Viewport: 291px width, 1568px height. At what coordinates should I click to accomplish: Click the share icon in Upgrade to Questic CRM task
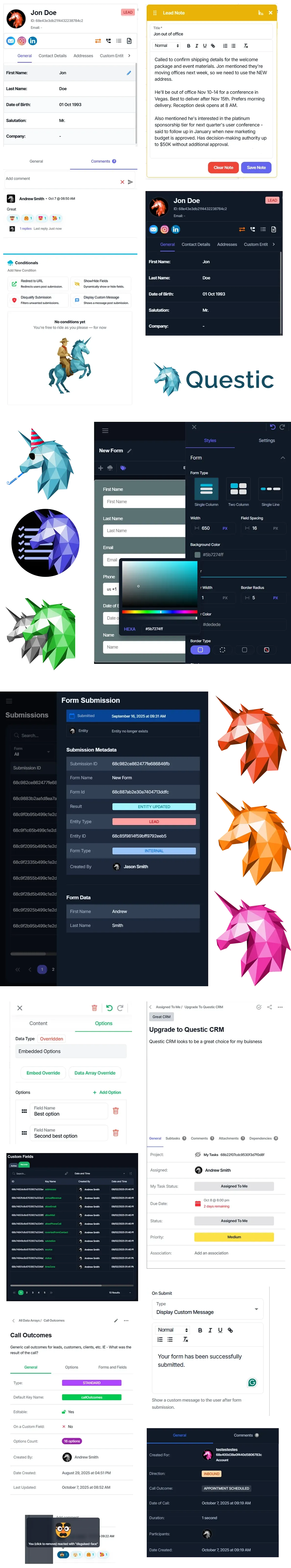(x=269, y=1007)
